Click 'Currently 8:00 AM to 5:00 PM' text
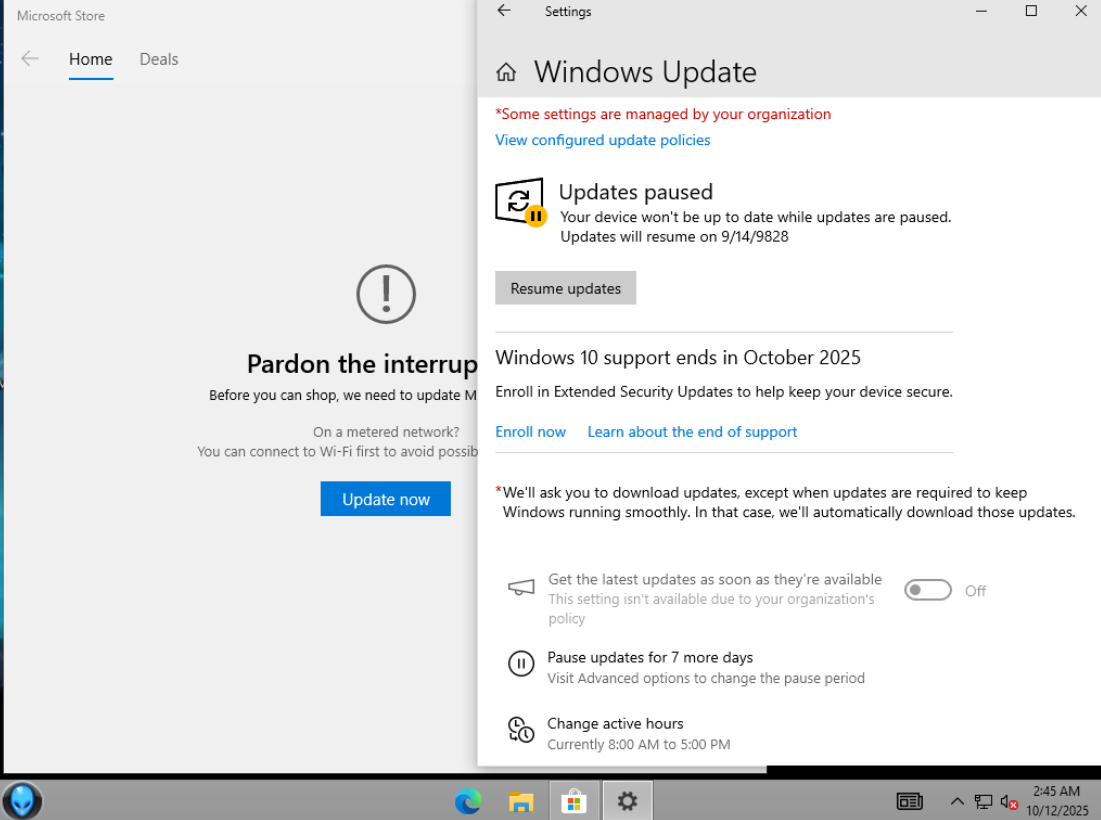 [638, 744]
